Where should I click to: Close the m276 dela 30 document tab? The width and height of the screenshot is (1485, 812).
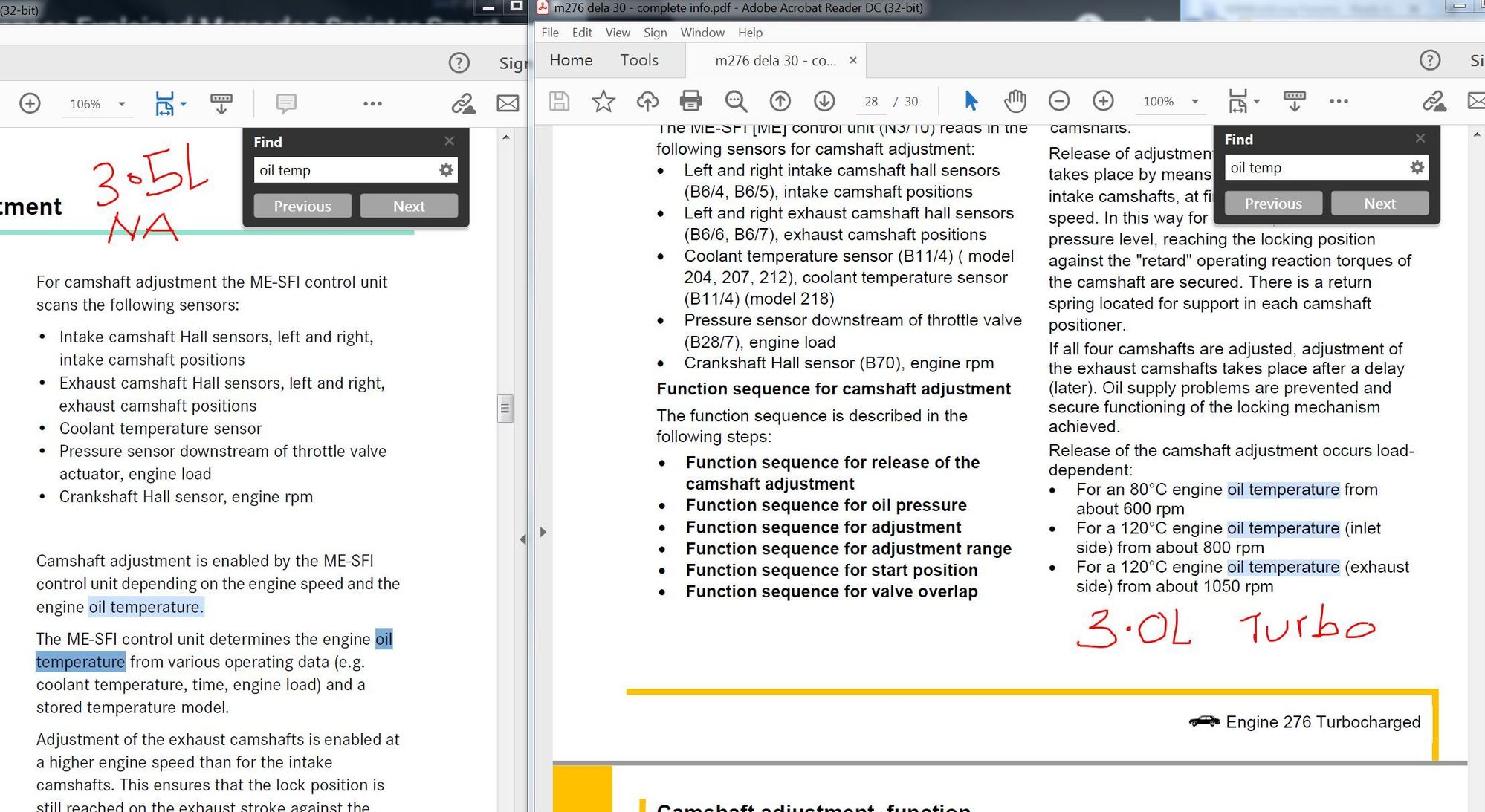click(x=853, y=60)
